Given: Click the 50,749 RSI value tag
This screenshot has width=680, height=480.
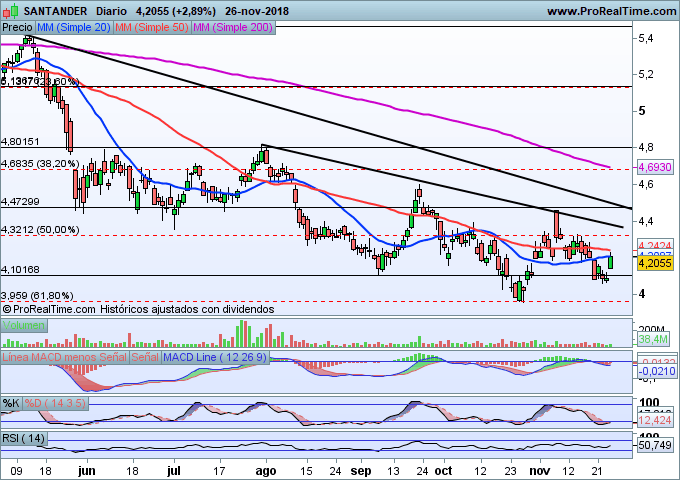Looking at the screenshot, I should (x=655, y=445).
